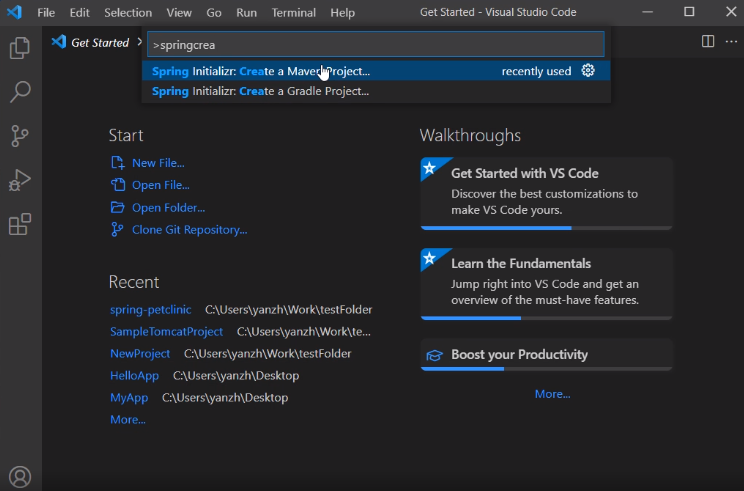
Task: Maximize the Visual Studio Code window
Action: pos(689,12)
